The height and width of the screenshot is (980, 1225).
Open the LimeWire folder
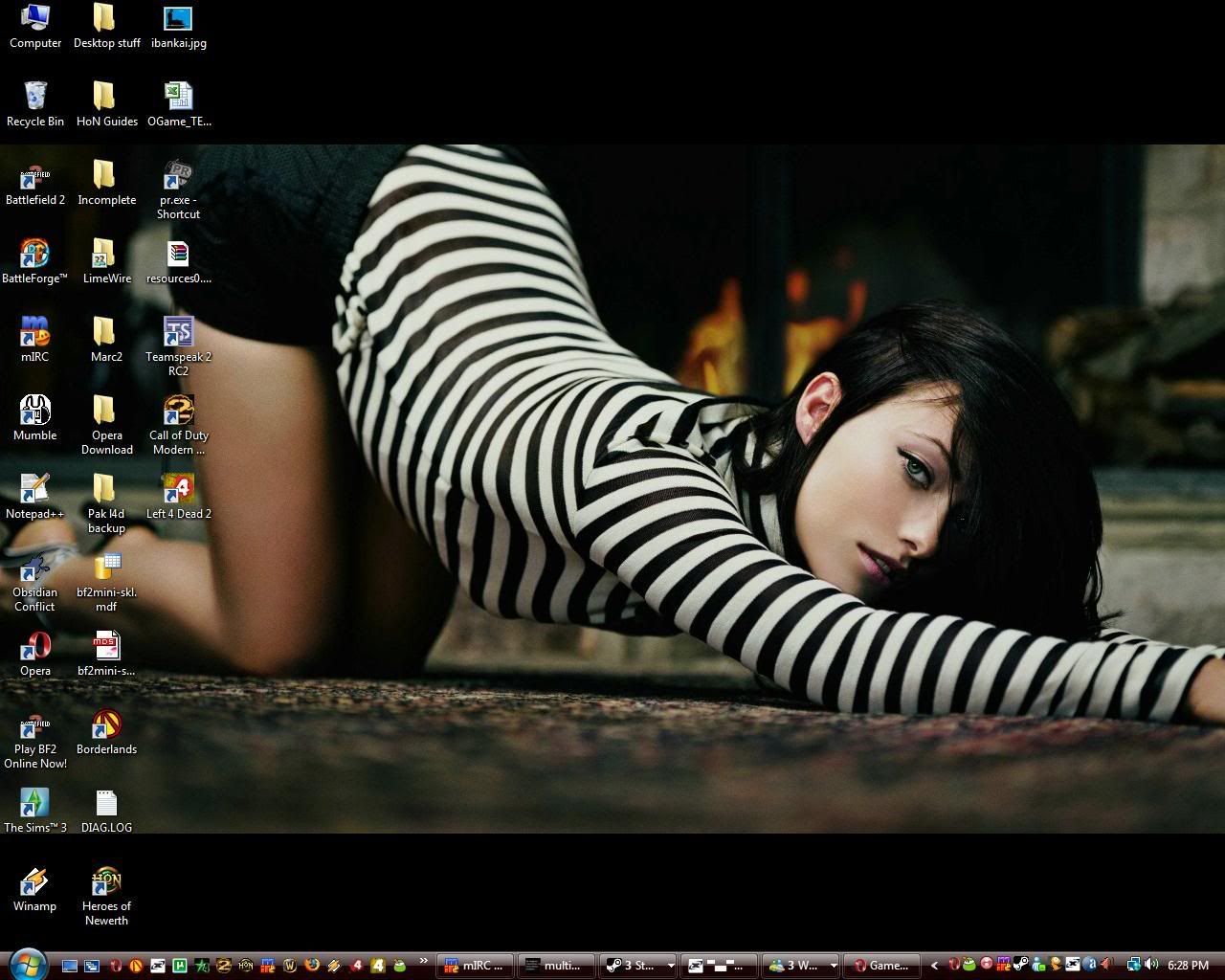click(x=106, y=261)
